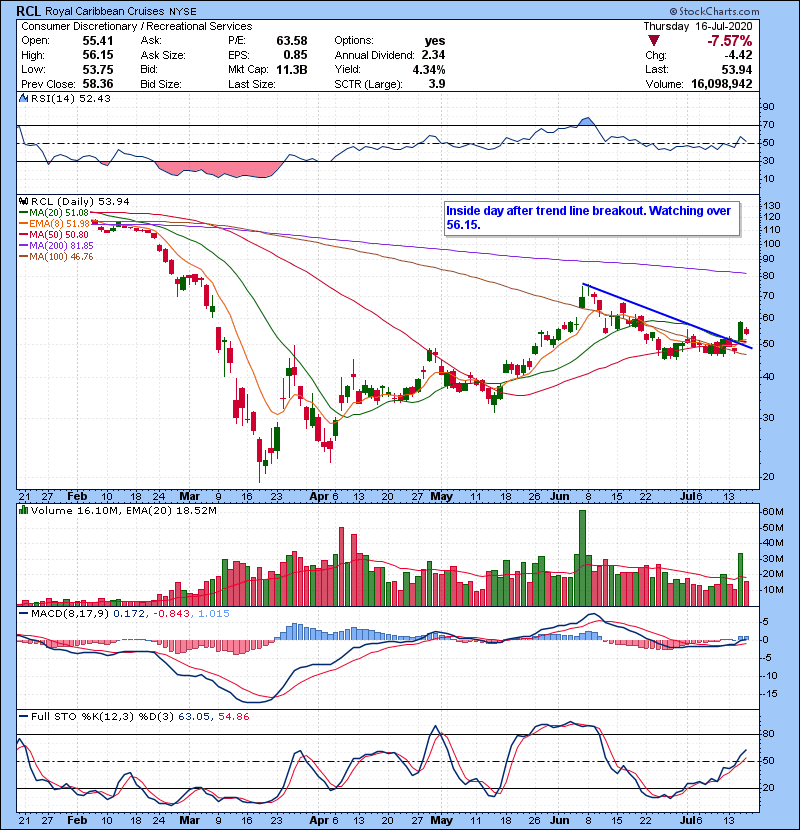Click the Last value 53.94

tap(736, 69)
